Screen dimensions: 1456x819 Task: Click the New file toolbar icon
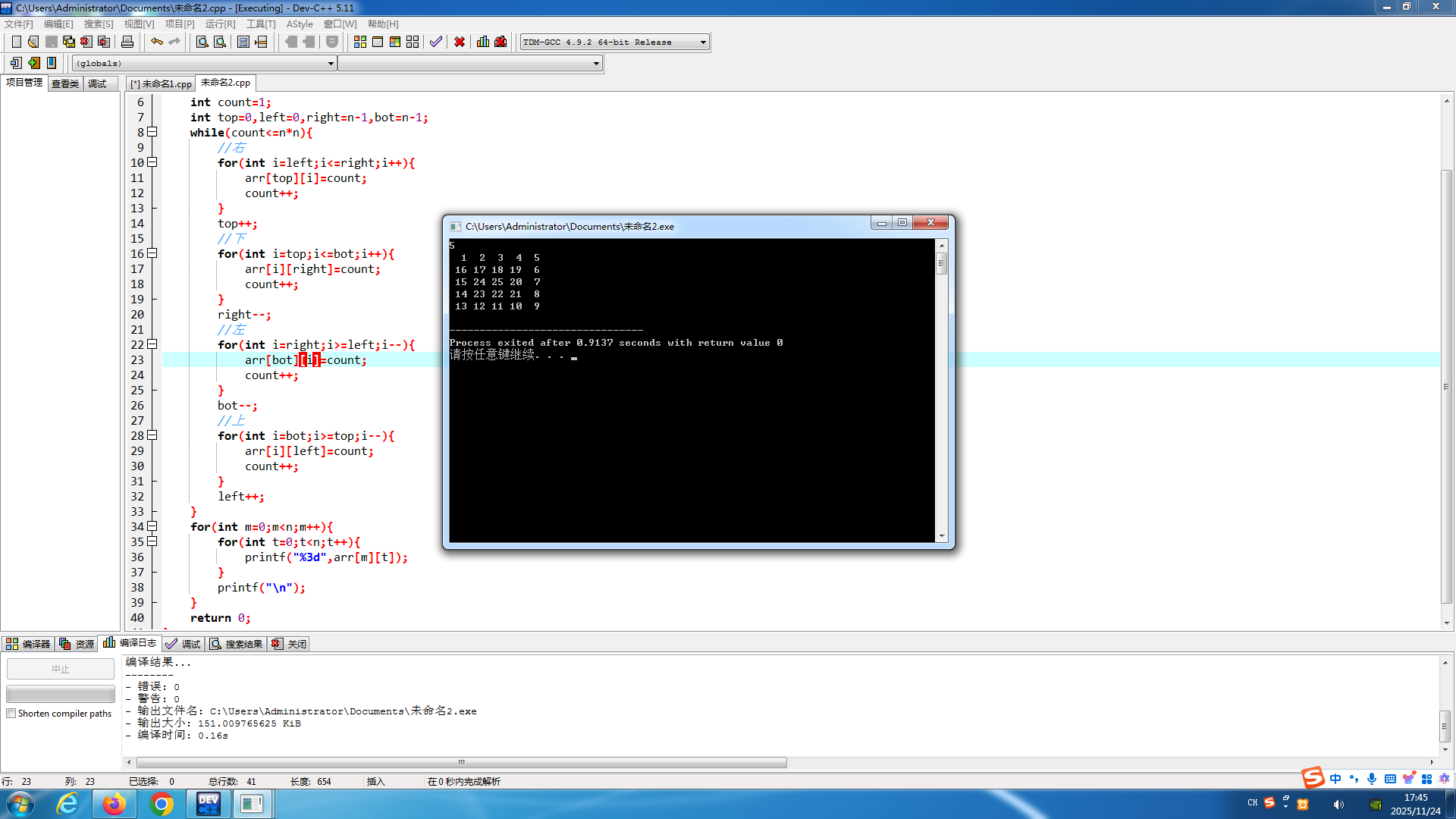16,42
